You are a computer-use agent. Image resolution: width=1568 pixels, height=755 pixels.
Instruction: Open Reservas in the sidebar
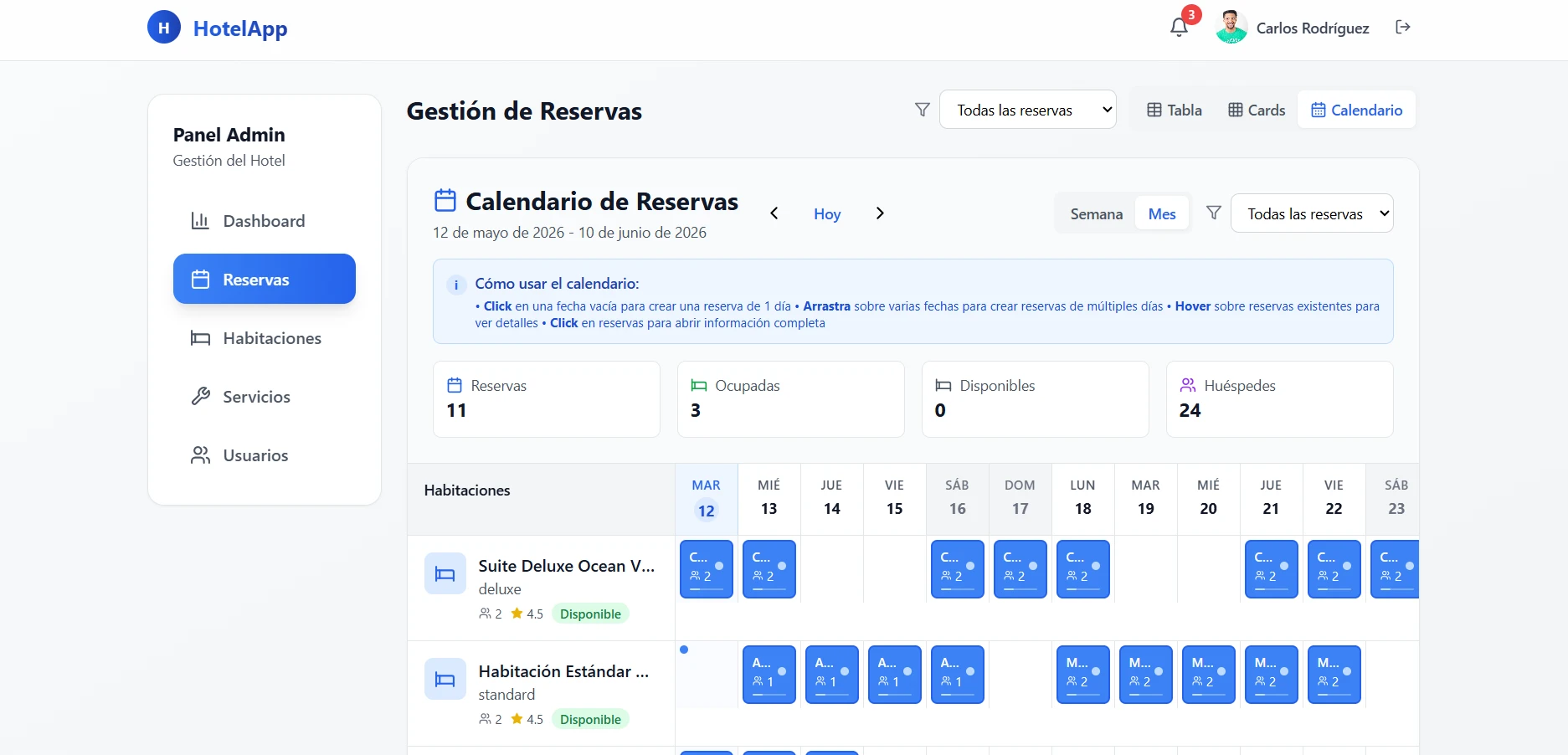[x=265, y=280]
